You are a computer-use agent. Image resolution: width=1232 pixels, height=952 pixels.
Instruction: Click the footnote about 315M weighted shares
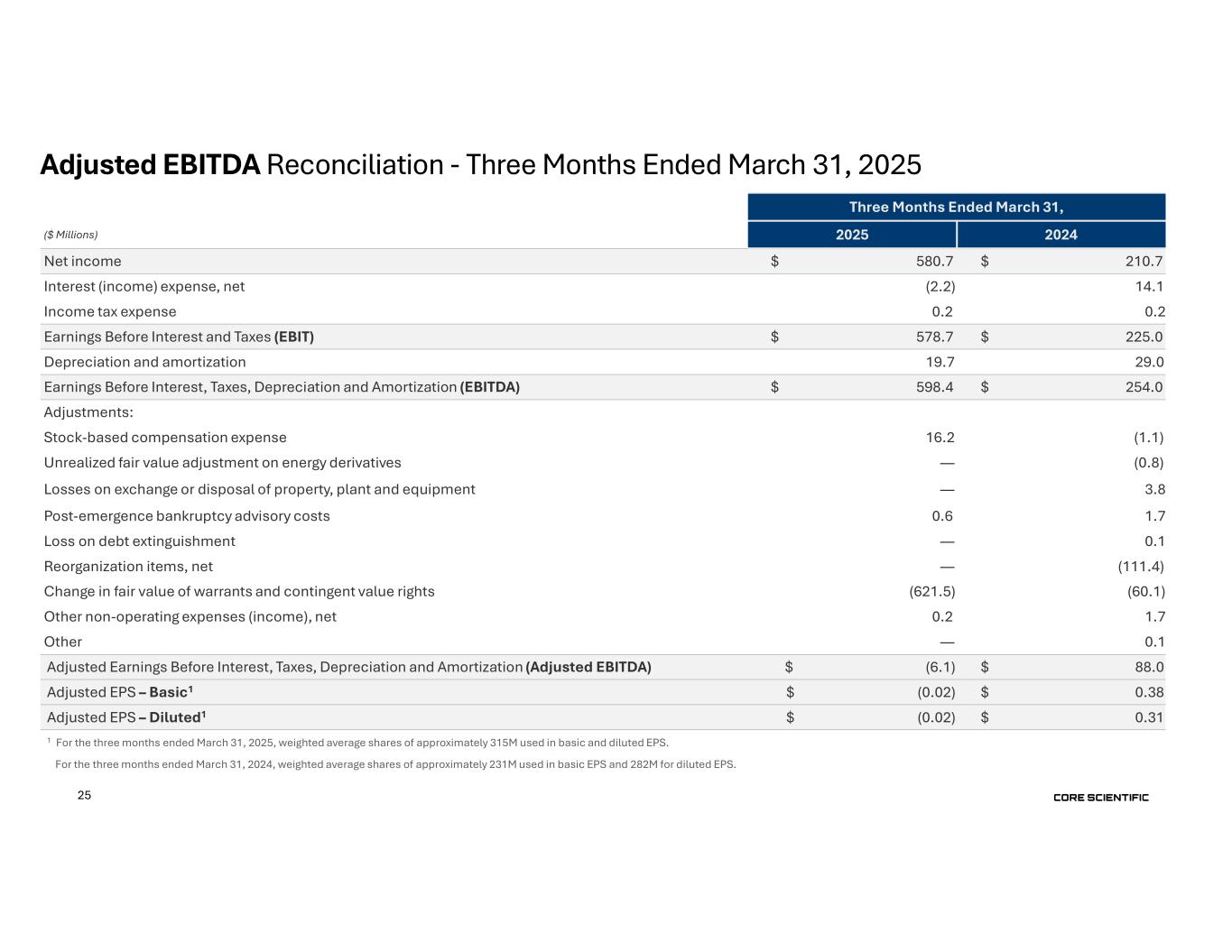click(x=361, y=743)
